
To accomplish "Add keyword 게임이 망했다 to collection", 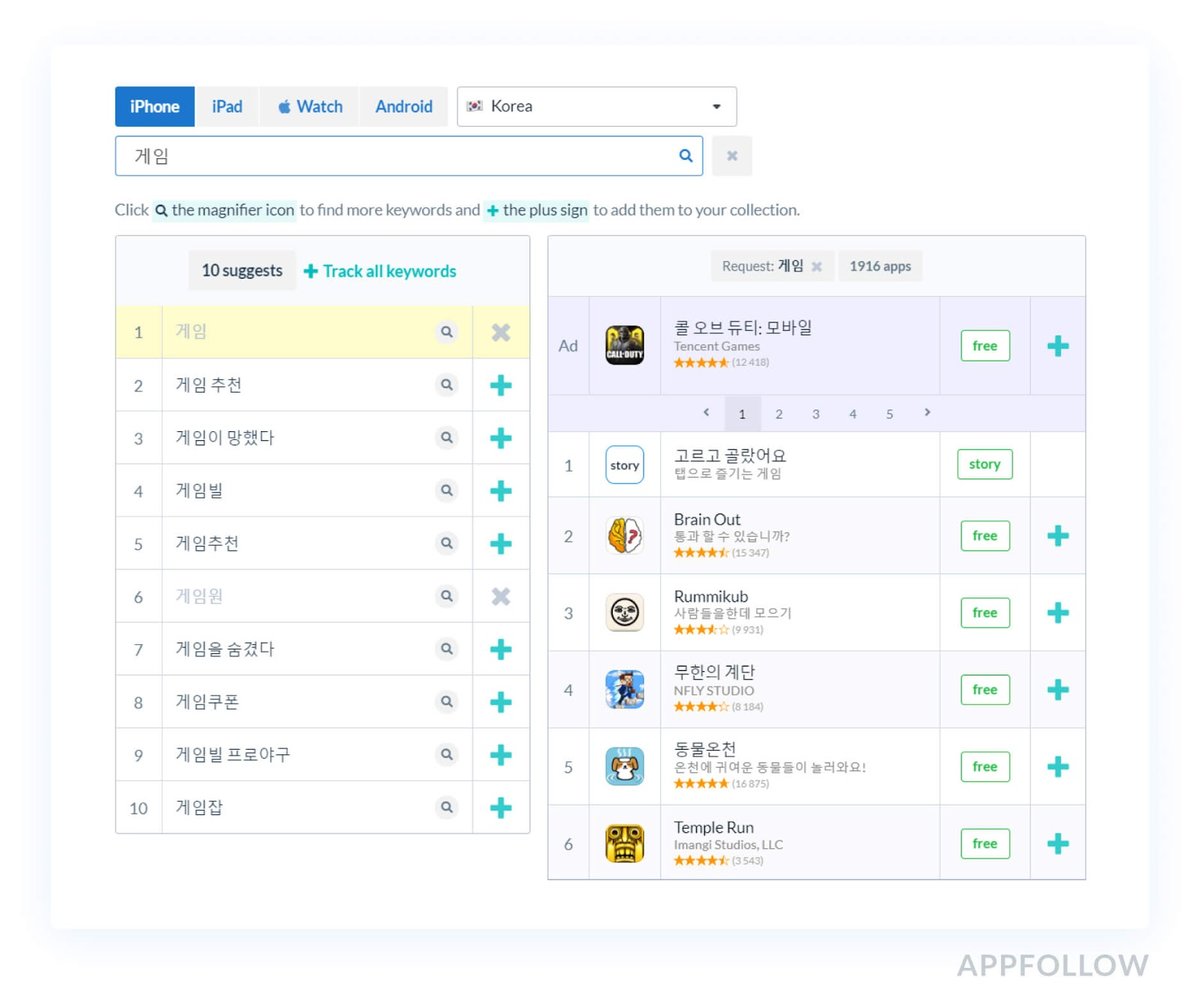I will click(x=501, y=438).
